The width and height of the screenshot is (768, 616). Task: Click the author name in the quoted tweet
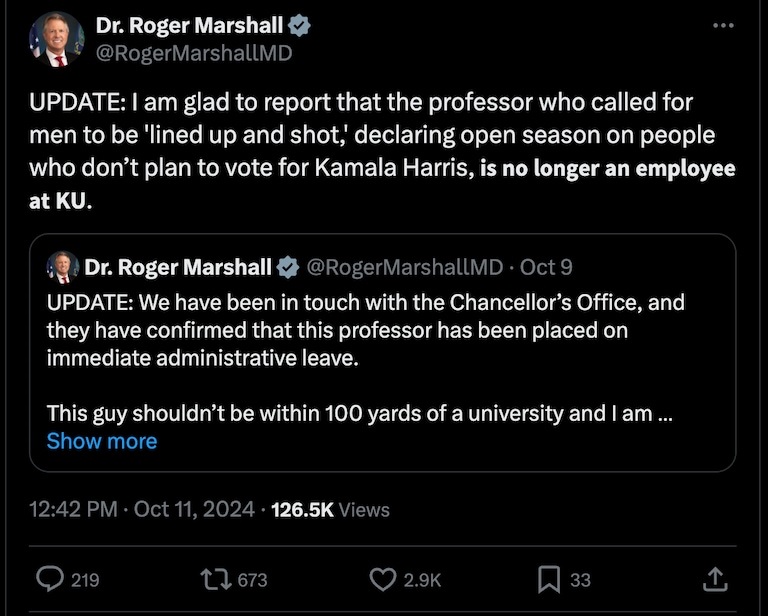tap(178, 267)
